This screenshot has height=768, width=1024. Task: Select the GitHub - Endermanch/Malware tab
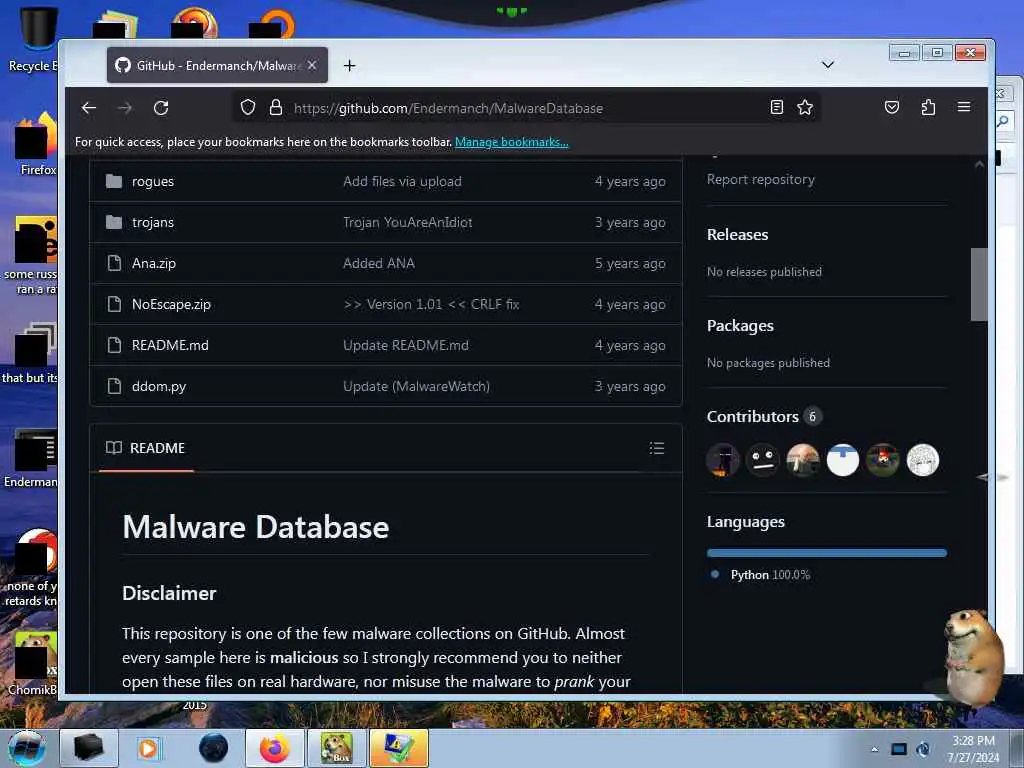coord(217,65)
